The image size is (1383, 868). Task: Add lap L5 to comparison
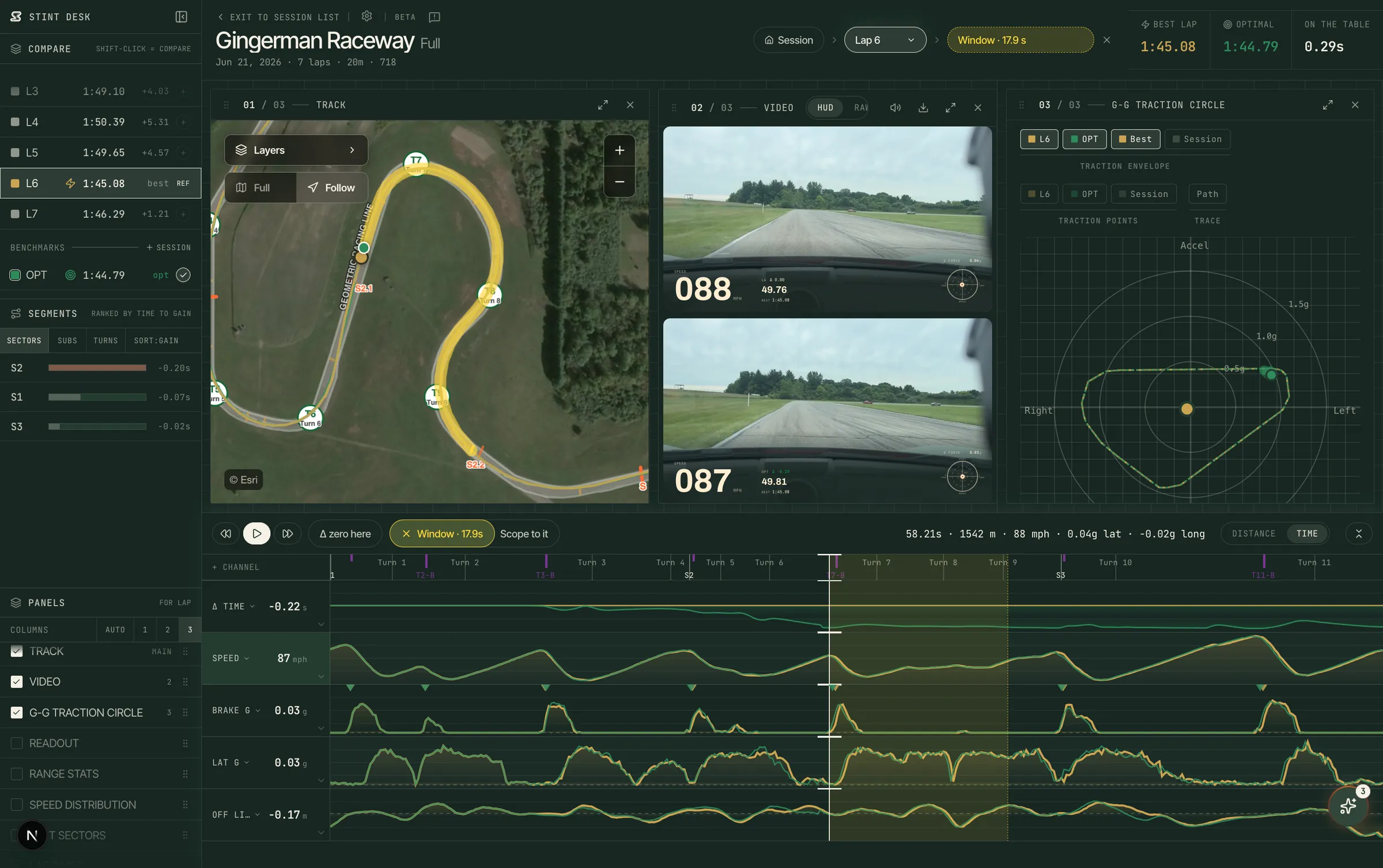click(x=183, y=153)
